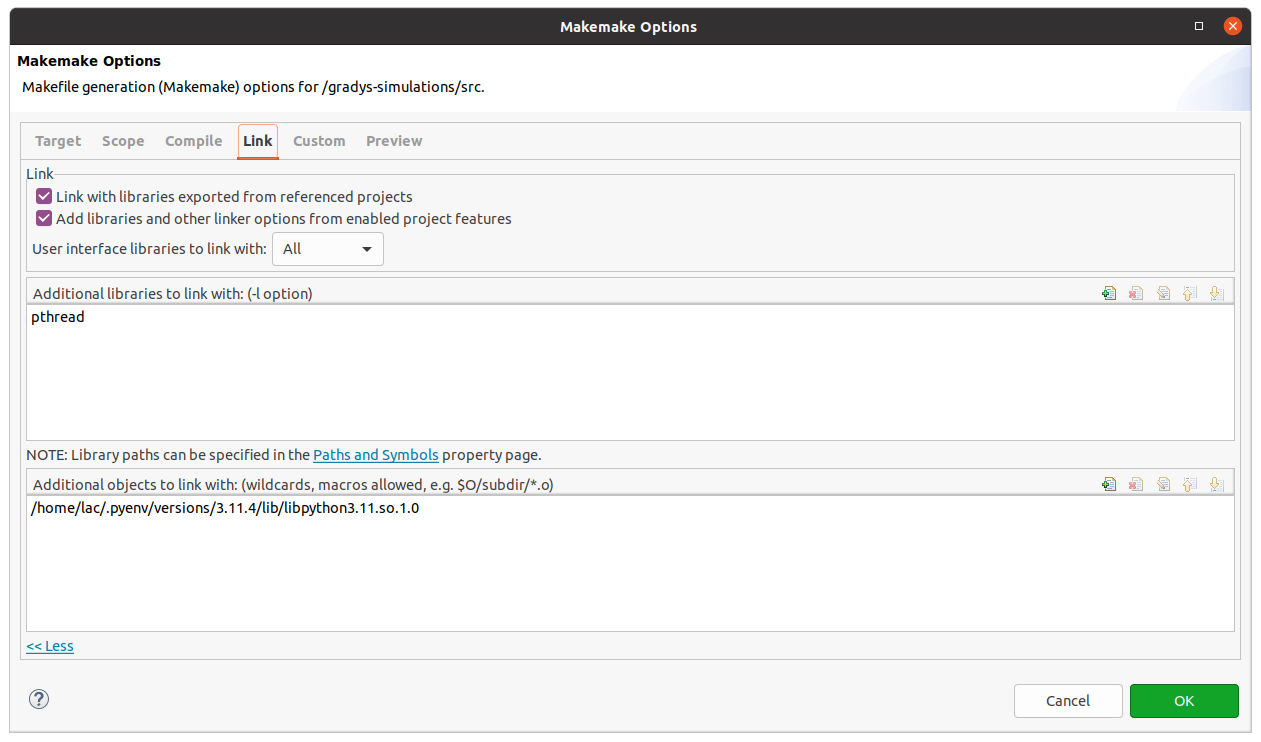This screenshot has height=742, width=1261.
Task: Move up icon in additional libraries toolbar
Action: pos(1190,293)
